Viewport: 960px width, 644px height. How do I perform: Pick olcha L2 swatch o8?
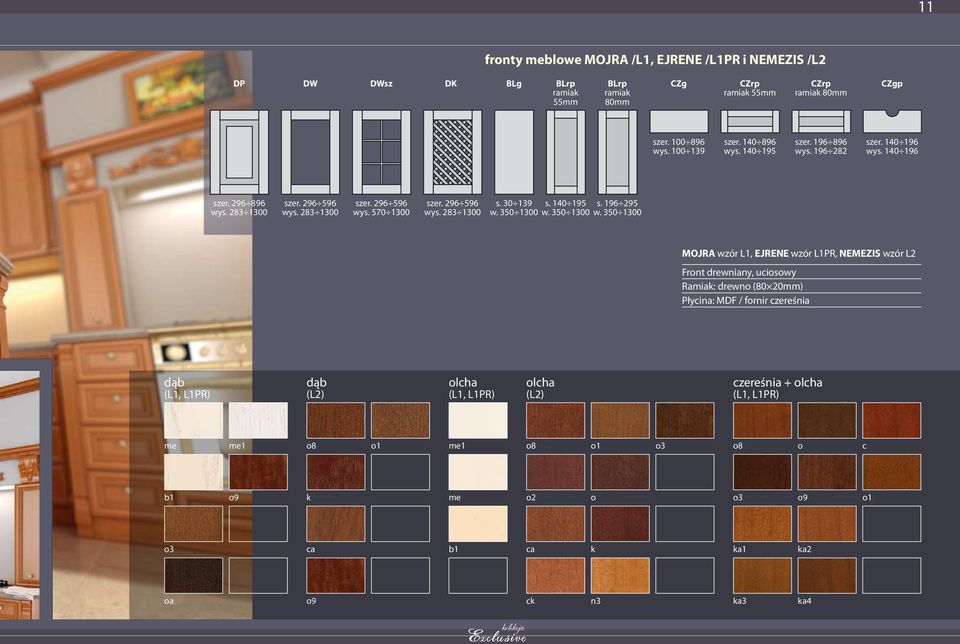555,421
